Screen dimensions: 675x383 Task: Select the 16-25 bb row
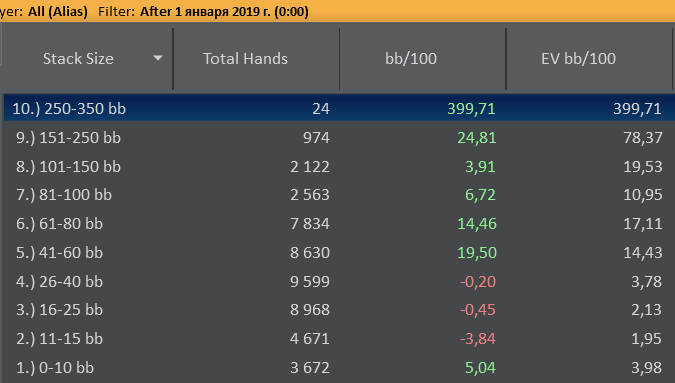click(x=339, y=310)
